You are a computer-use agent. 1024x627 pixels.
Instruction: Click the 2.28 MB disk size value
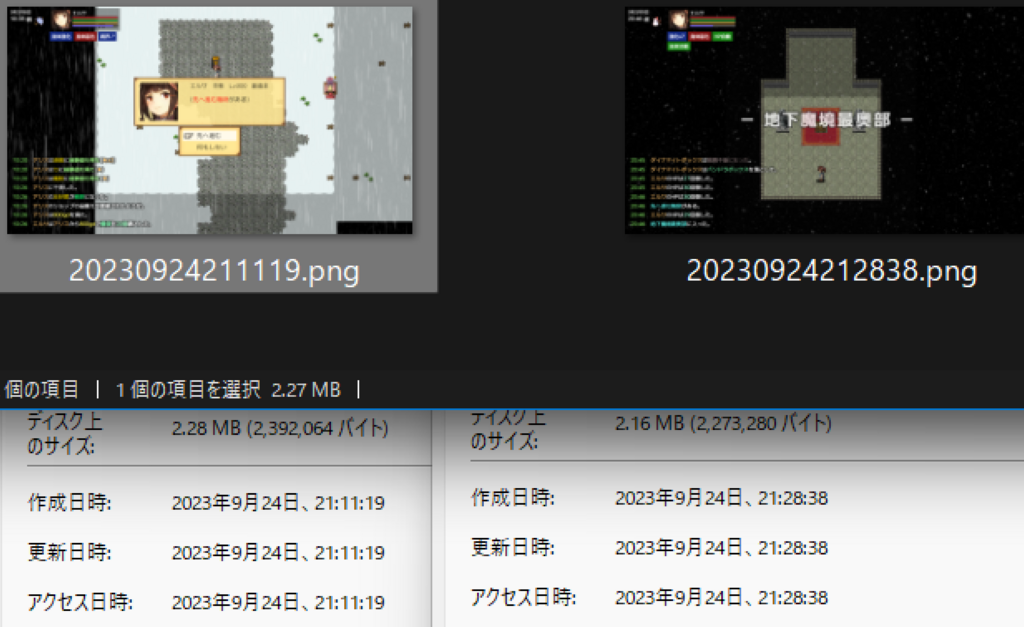[x=279, y=429]
